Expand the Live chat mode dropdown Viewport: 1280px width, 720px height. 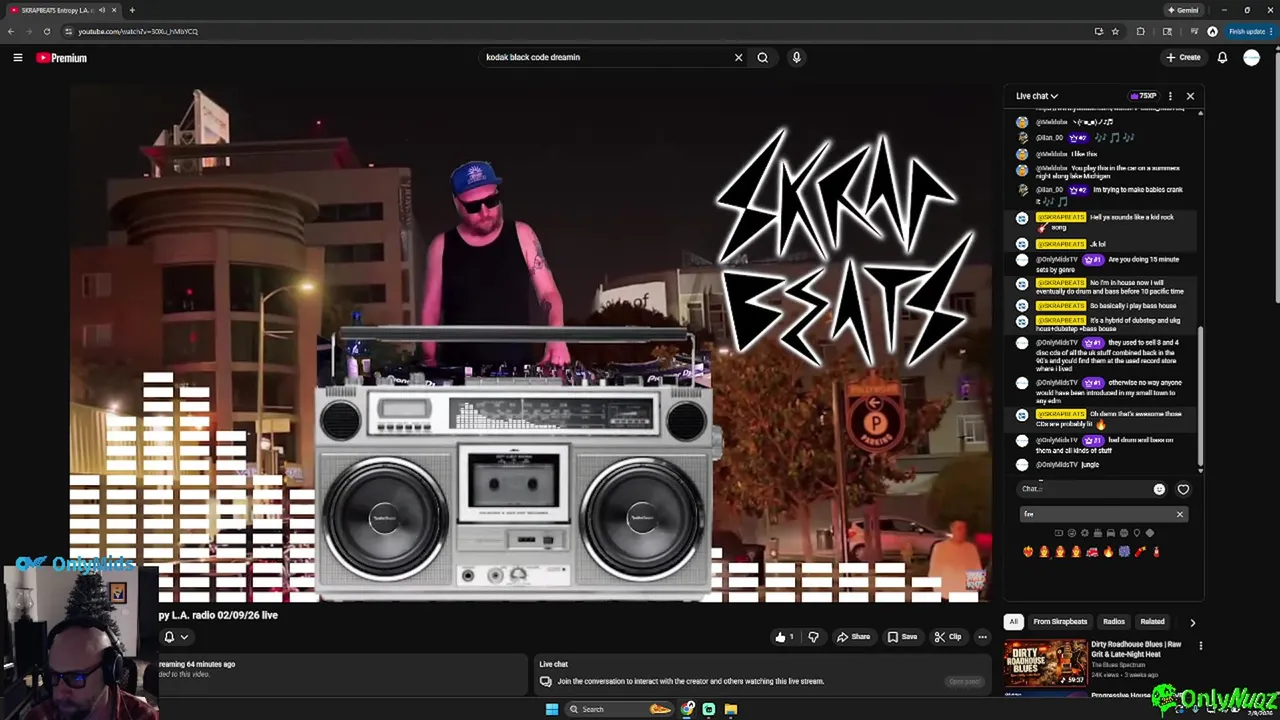tap(1037, 96)
